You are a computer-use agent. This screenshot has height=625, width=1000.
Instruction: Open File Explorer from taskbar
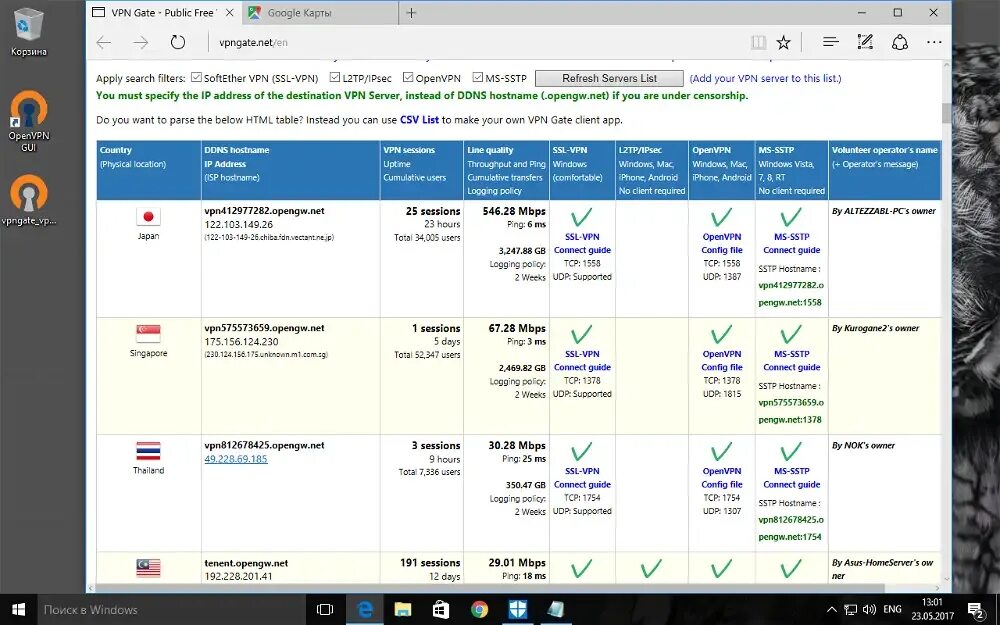tap(402, 610)
